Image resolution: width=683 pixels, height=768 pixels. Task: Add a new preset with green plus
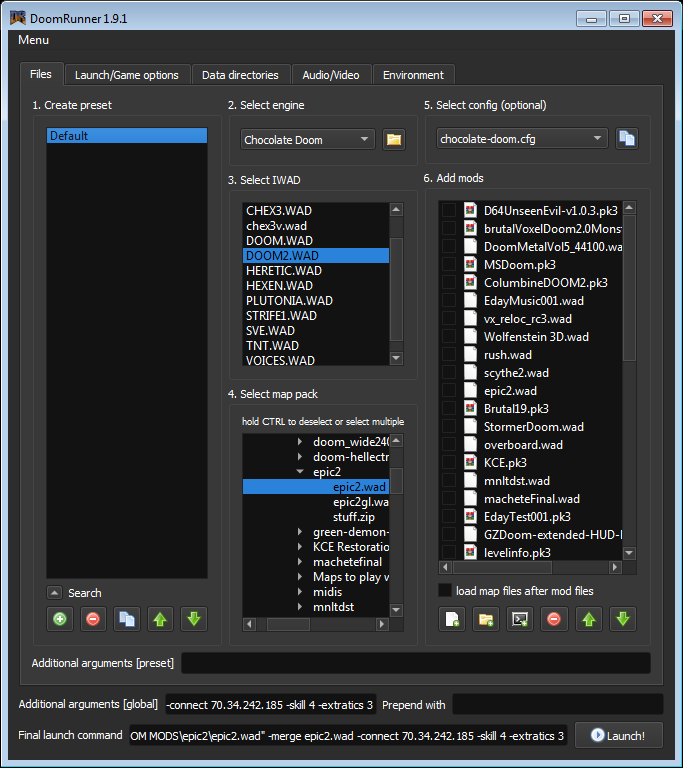coord(60,619)
